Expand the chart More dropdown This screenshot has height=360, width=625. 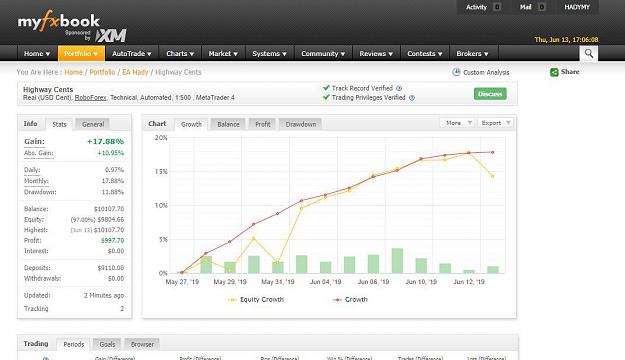457,123
